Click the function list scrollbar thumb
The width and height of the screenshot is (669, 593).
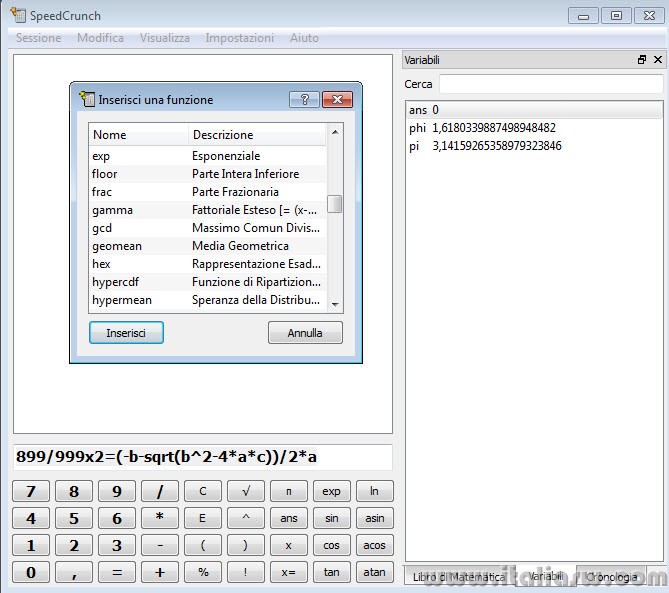click(334, 204)
